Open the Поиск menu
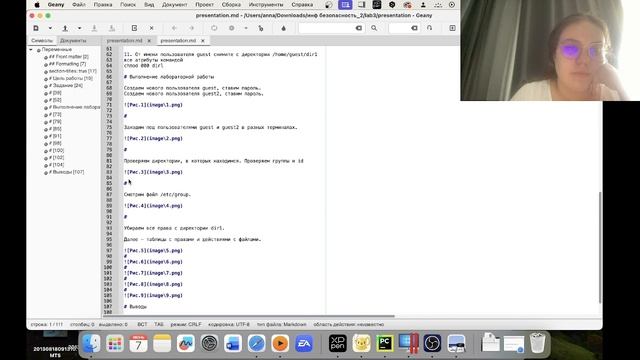Viewport: 640px width, 360px height. (128, 5)
